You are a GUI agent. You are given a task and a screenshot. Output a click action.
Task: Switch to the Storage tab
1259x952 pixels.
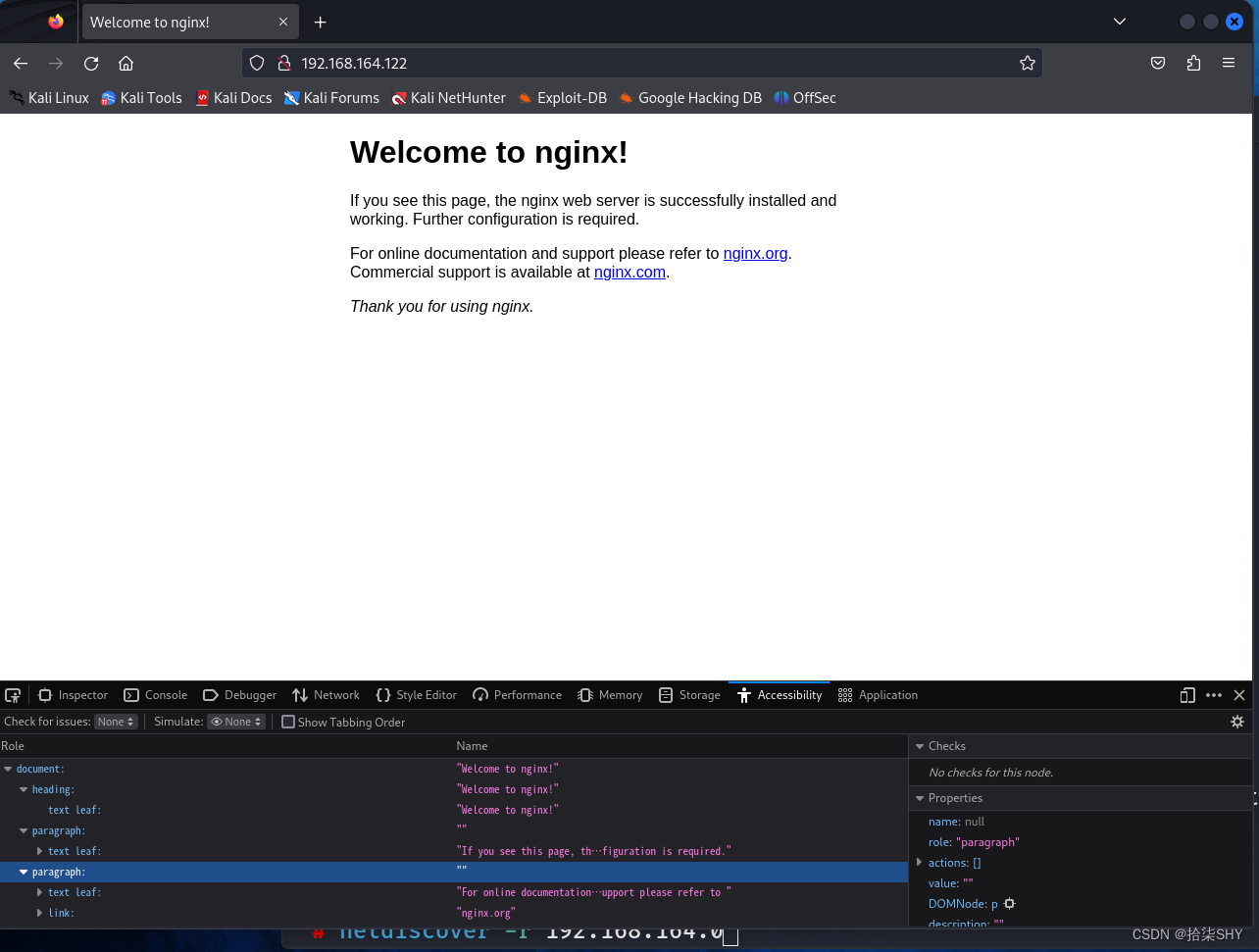(689, 695)
